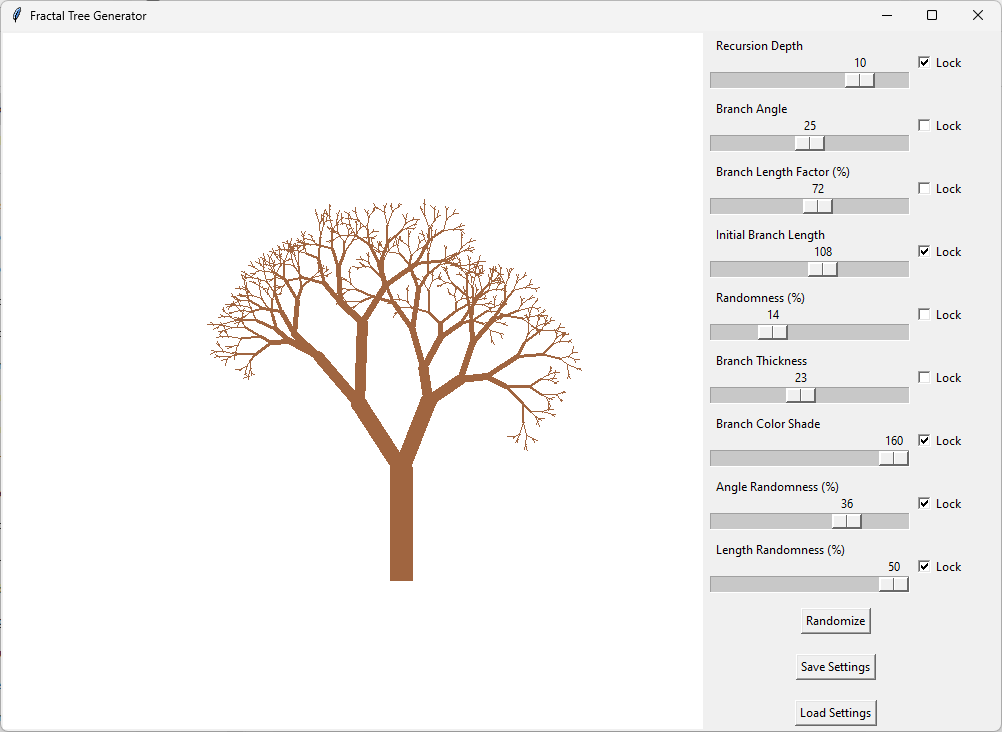1002x732 pixels.
Task: Enable Lock for Randomness percentage
Action: click(925, 313)
